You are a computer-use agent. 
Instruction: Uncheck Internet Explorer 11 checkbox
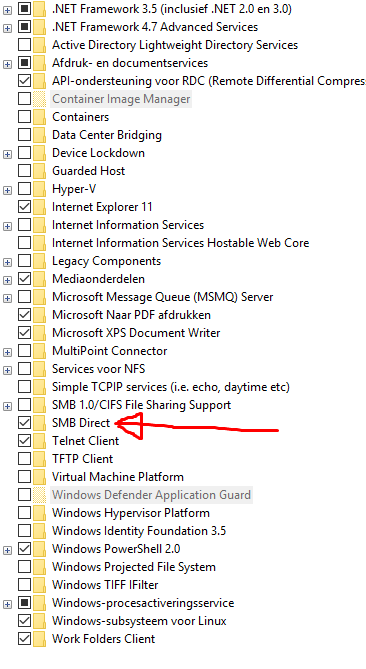pos(25,207)
